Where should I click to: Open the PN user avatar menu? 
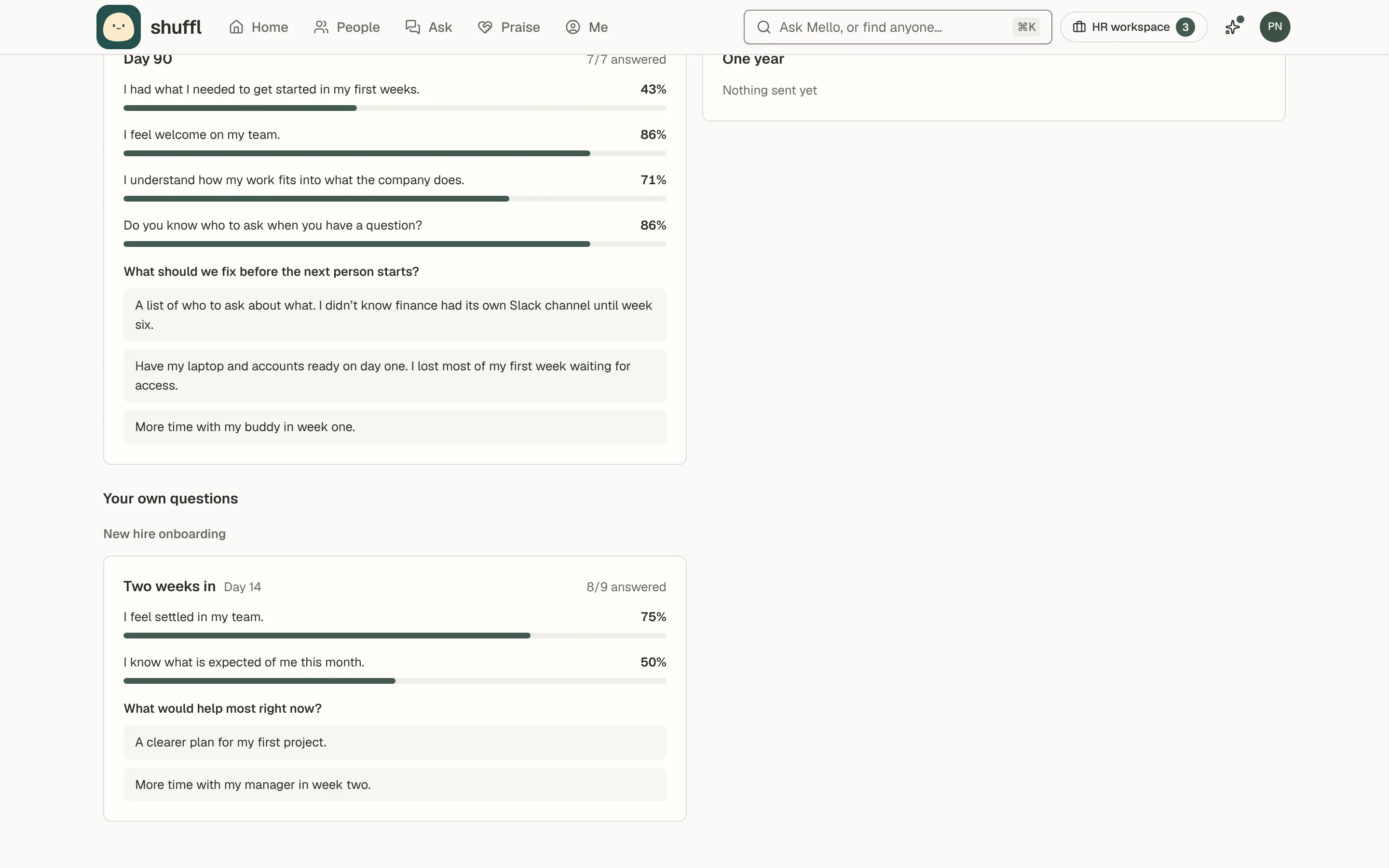point(1275,27)
